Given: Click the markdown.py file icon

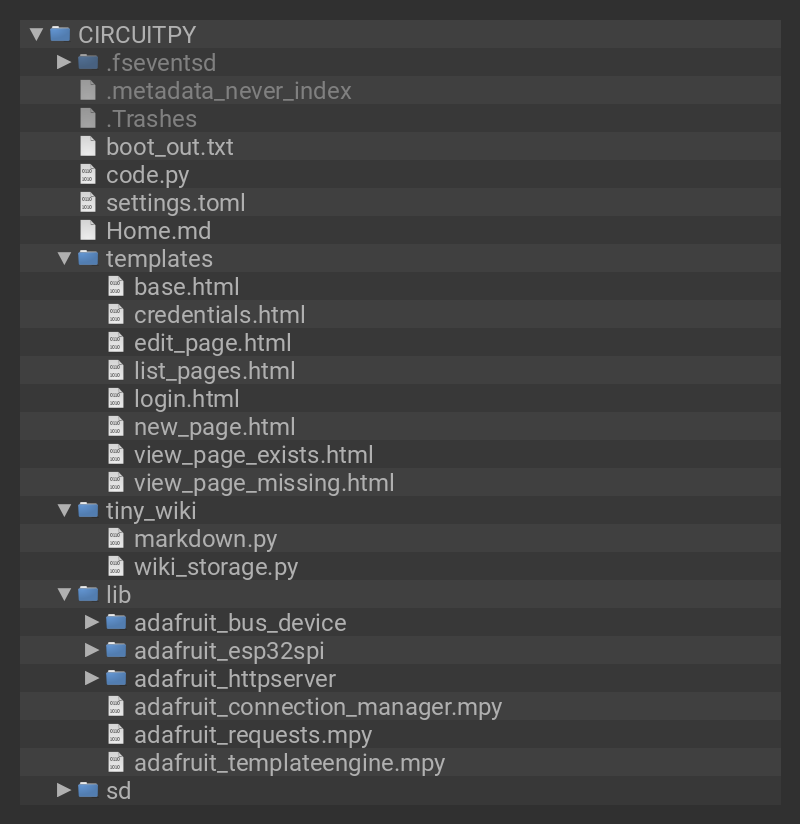Looking at the screenshot, I should pos(116,539).
